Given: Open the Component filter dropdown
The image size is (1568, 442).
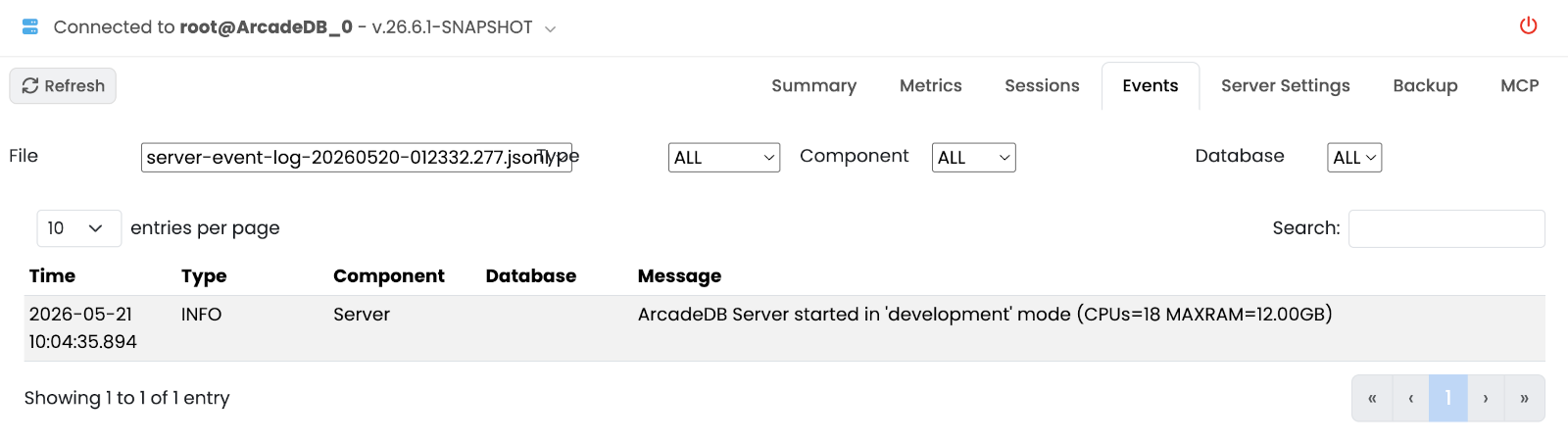Looking at the screenshot, I should click(x=973, y=157).
